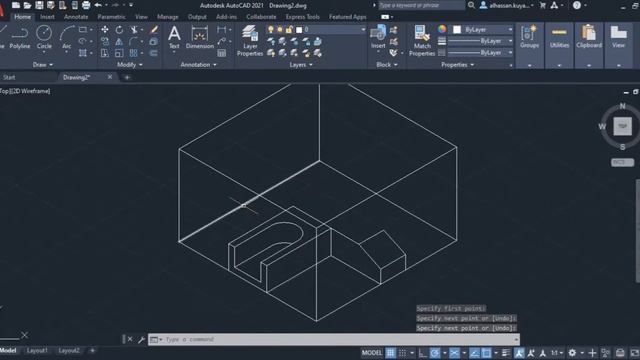The height and width of the screenshot is (360, 640).
Task: Open the Insert ribbon tab
Action: (x=47, y=17)
